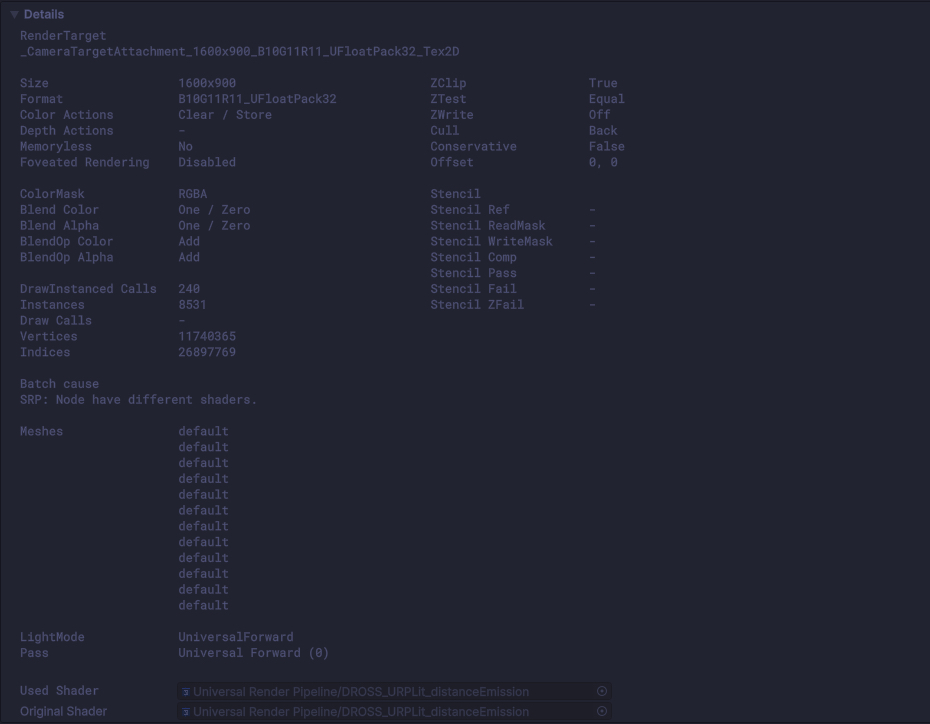Image resolution: width=930 pixels, height=724 pixels.
Task: Click the ping icon beside Used Shader
Action: click(601, 691)
